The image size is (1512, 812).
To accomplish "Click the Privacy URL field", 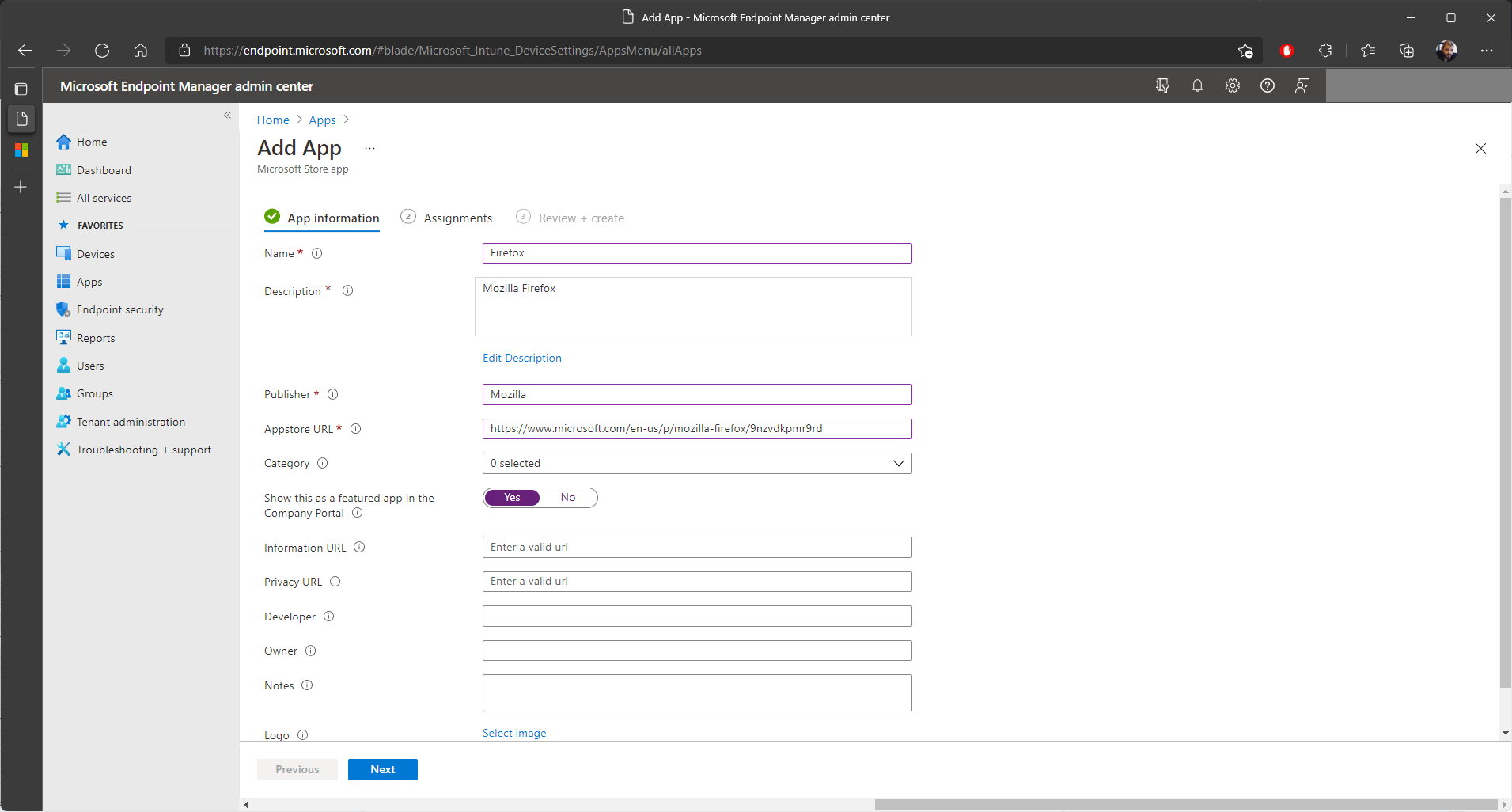I will [697, 582].
